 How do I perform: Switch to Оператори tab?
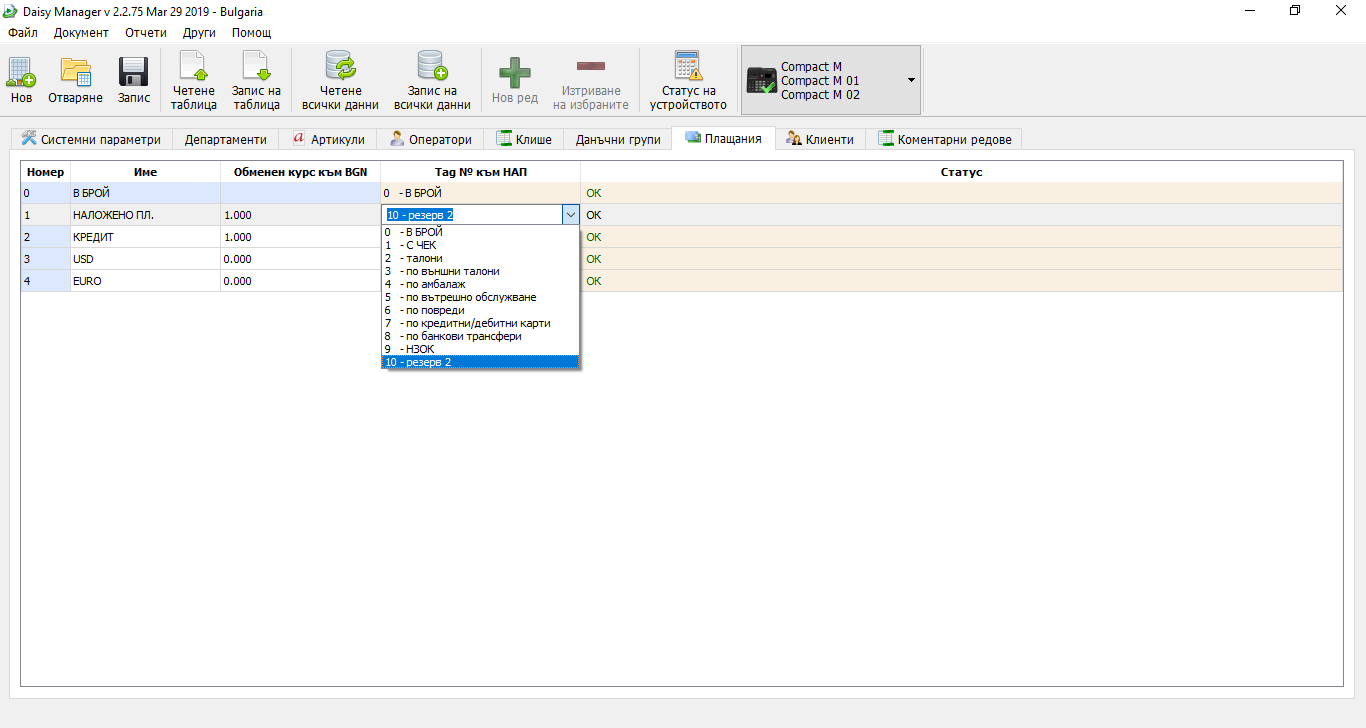(x=431, y=139)
